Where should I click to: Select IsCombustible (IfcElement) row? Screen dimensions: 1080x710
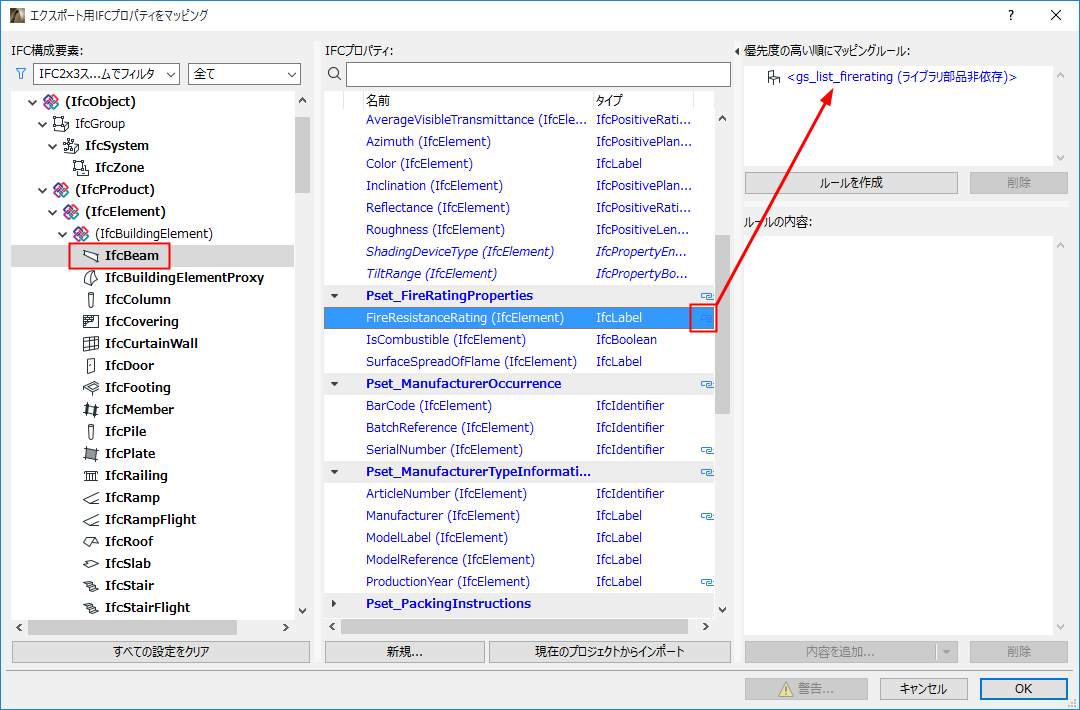519,340
